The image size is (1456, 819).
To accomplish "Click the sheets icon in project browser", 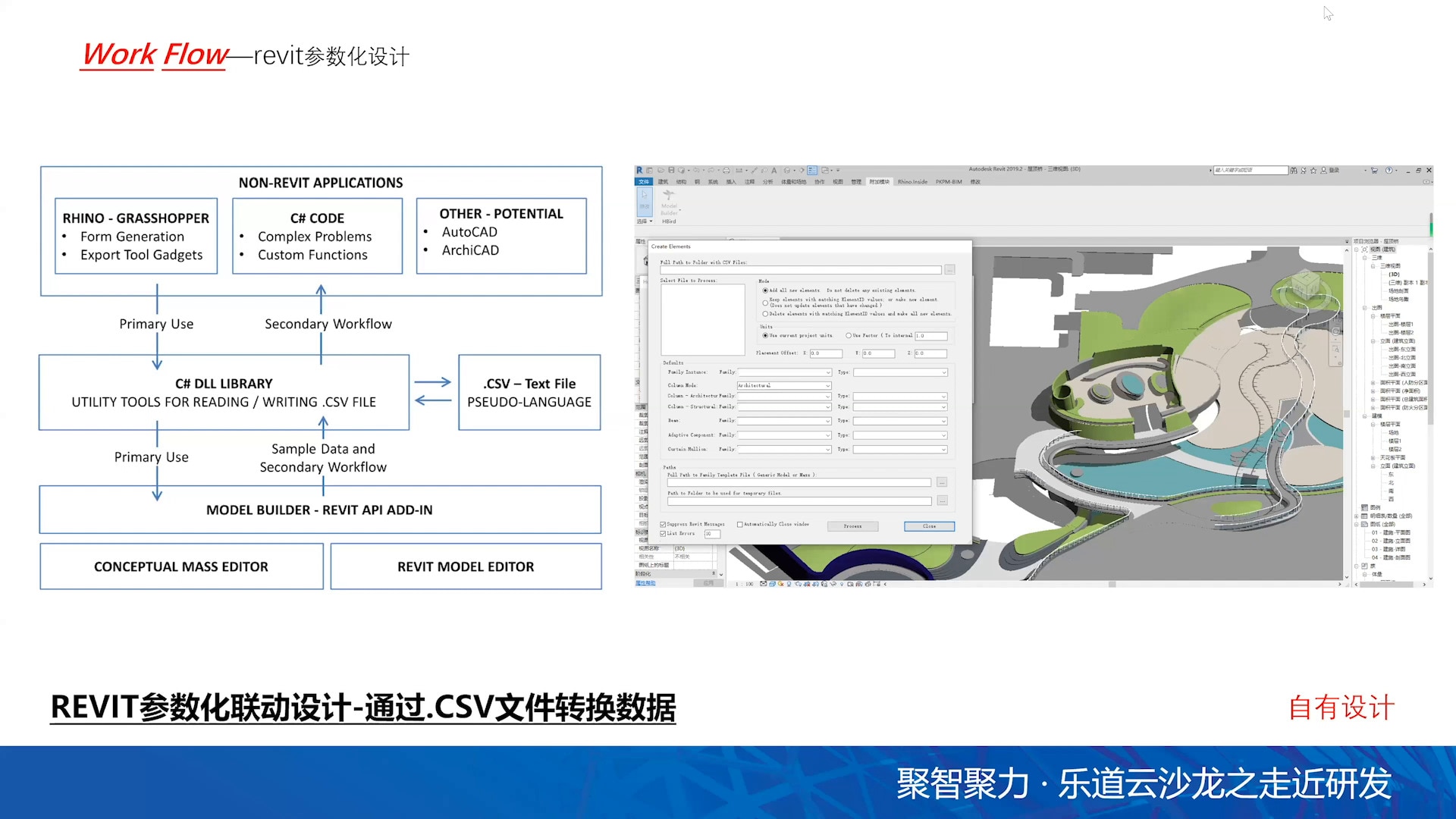I will [x=1364, y=524].
